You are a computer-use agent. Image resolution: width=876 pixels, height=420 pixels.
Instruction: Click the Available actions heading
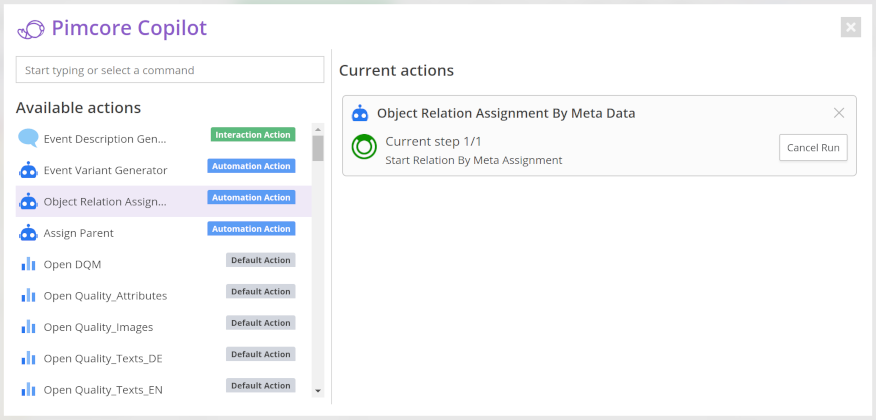click(78, 107)
